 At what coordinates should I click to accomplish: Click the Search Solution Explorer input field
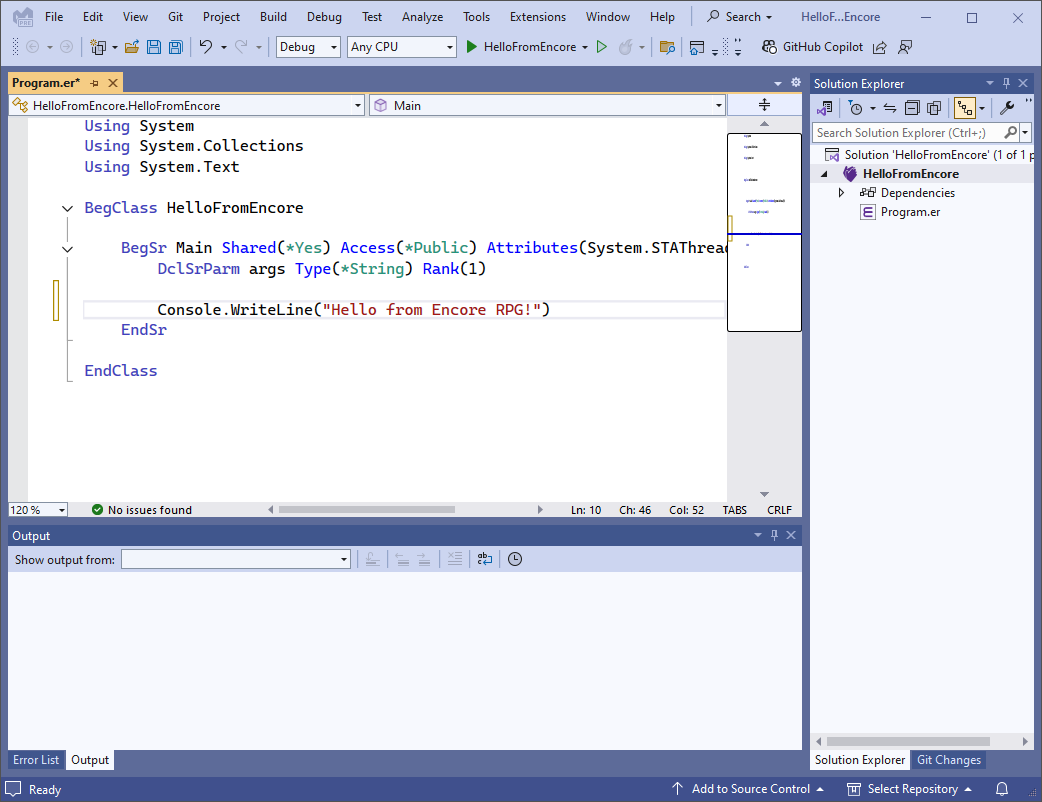pos(908,133)
